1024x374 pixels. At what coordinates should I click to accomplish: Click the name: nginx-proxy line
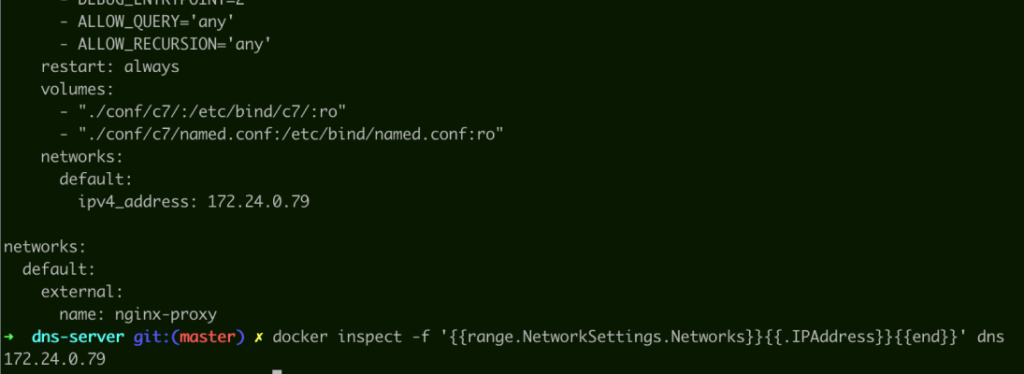pyautogui.click(x=138, y=315)
